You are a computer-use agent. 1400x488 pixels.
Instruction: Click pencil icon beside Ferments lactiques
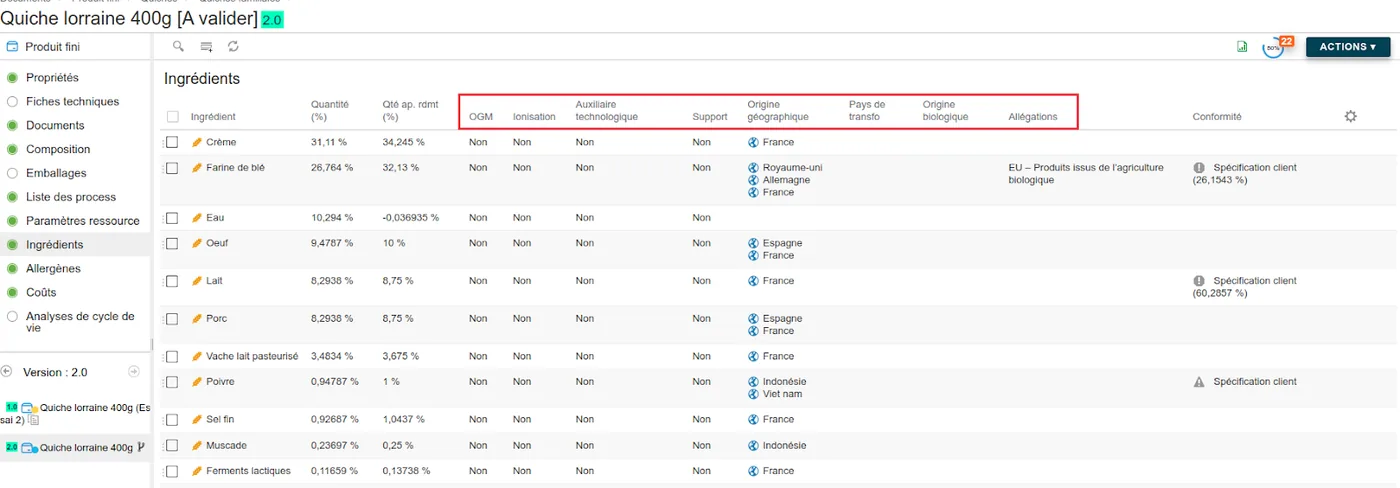tap(197, 470)
